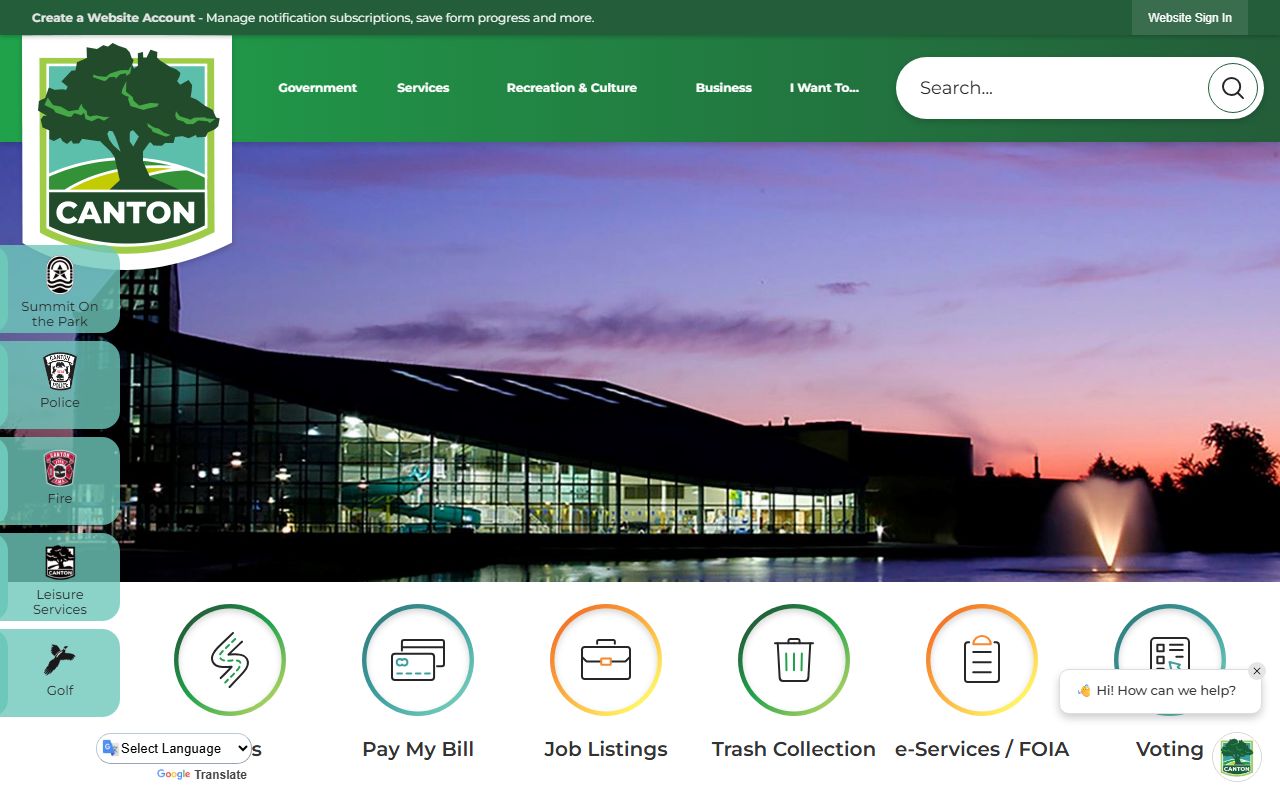The image size is (1280, 800).
Task: Open the Leisure Services tree icon
Action: [x=60, y=562]
